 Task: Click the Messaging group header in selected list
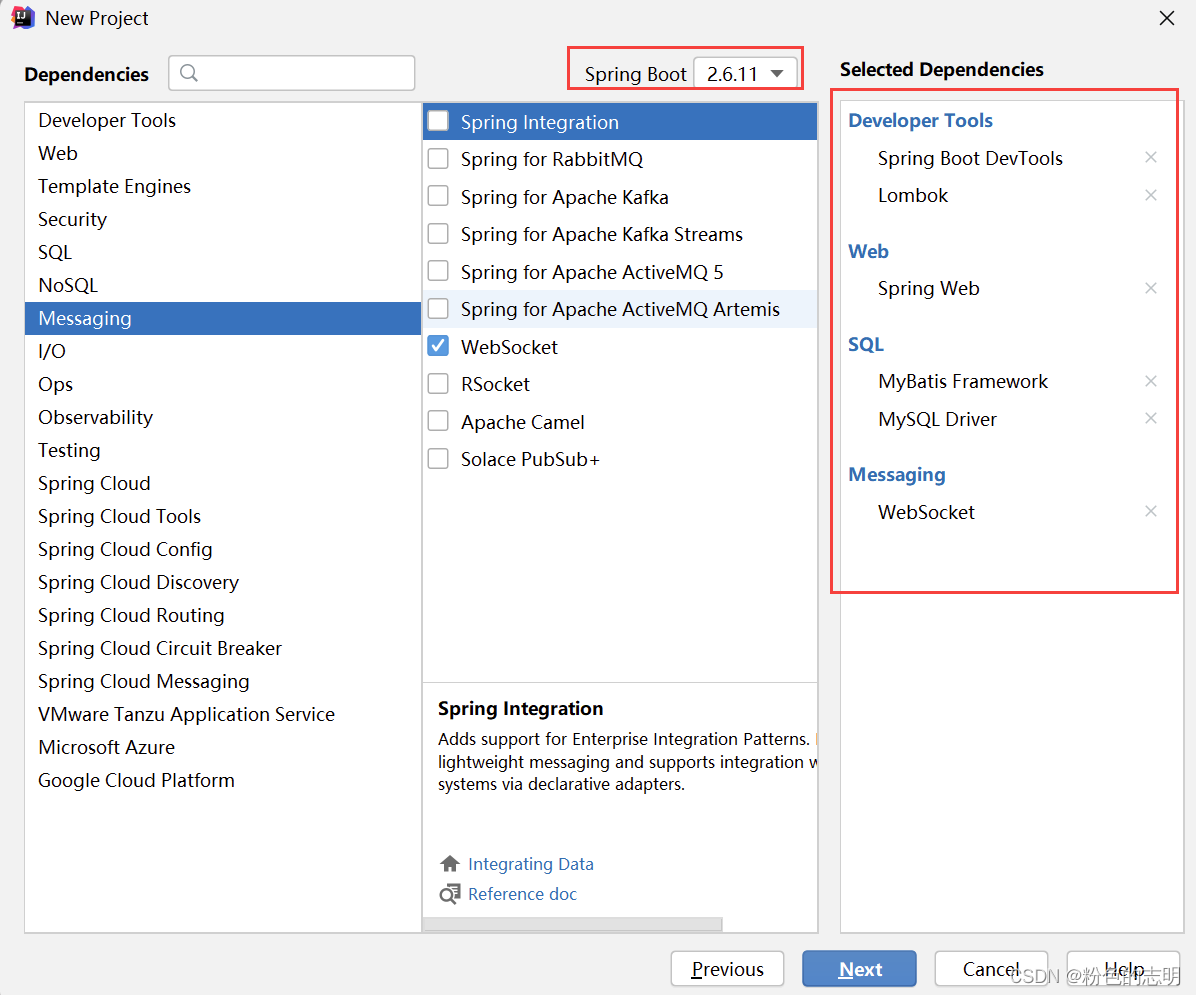coord(897,475)
